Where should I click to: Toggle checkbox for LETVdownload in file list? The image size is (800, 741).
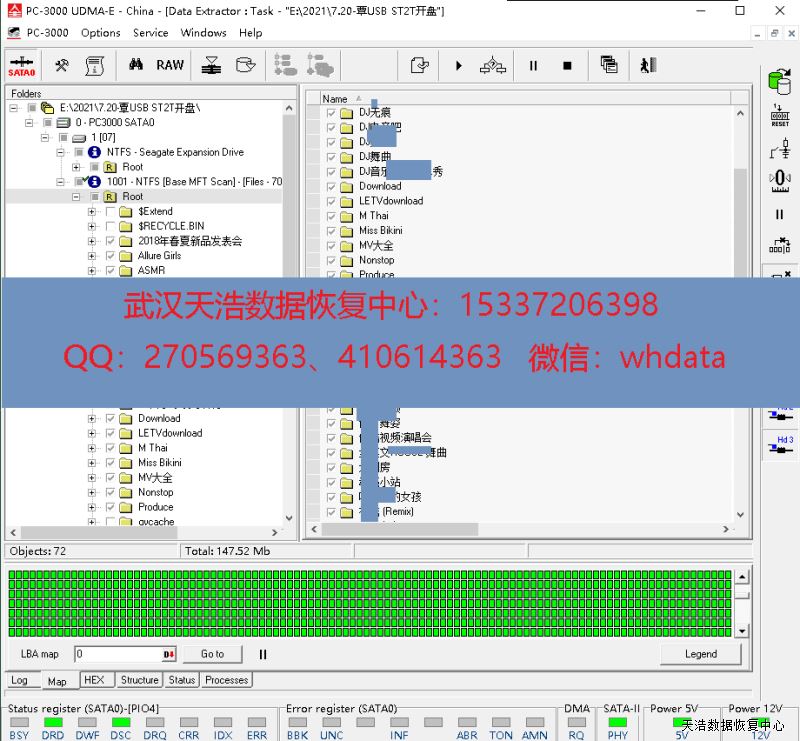[332, 201]
